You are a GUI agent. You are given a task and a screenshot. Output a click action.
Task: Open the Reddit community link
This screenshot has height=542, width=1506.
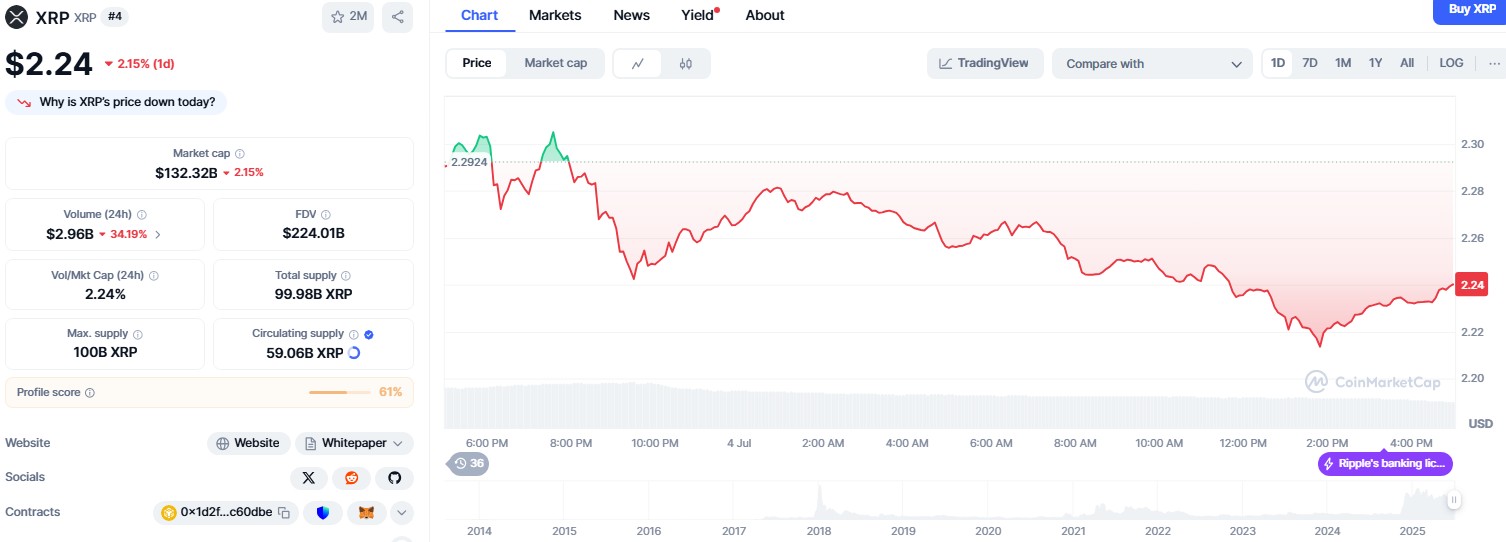point(351,478)
